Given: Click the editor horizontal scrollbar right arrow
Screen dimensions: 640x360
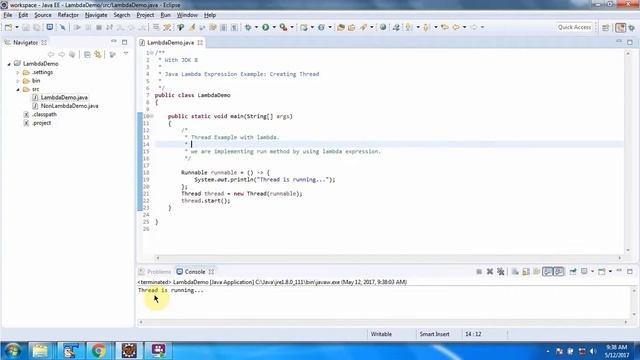Looking at the screenshot, I should [620, 258].
